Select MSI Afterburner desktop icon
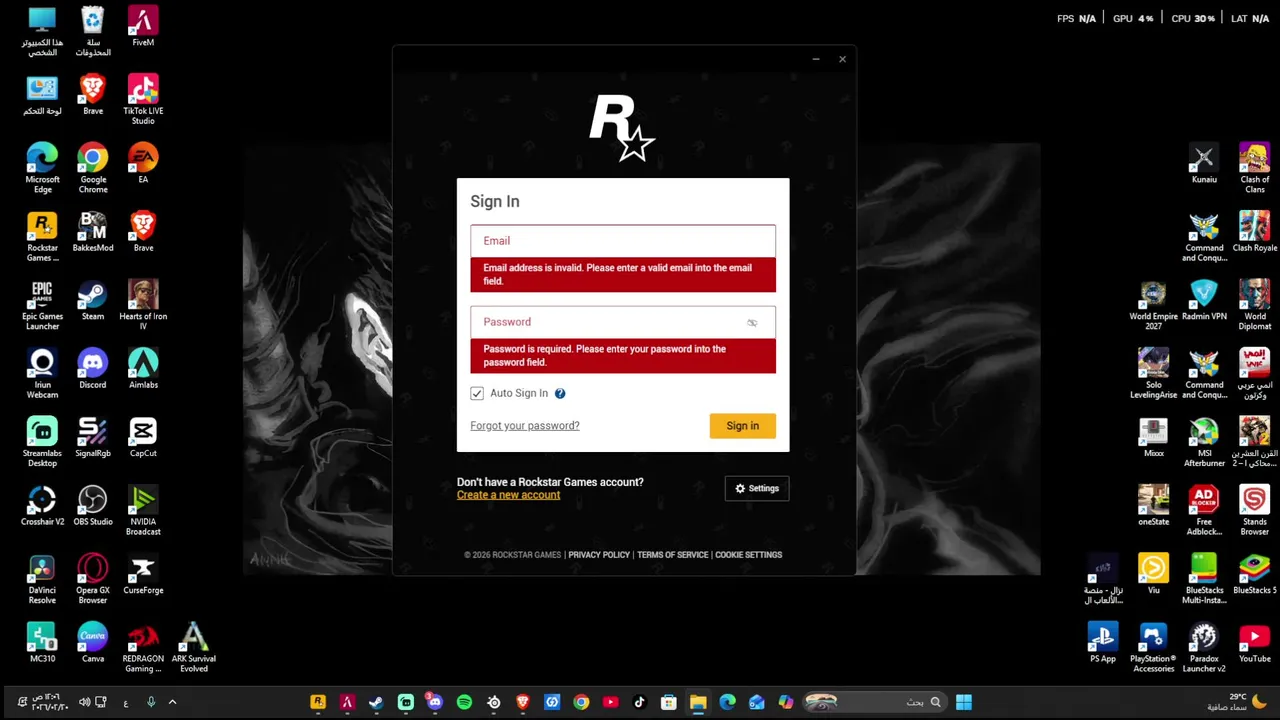1280x720 pixels. click(x=1204, y=442)
